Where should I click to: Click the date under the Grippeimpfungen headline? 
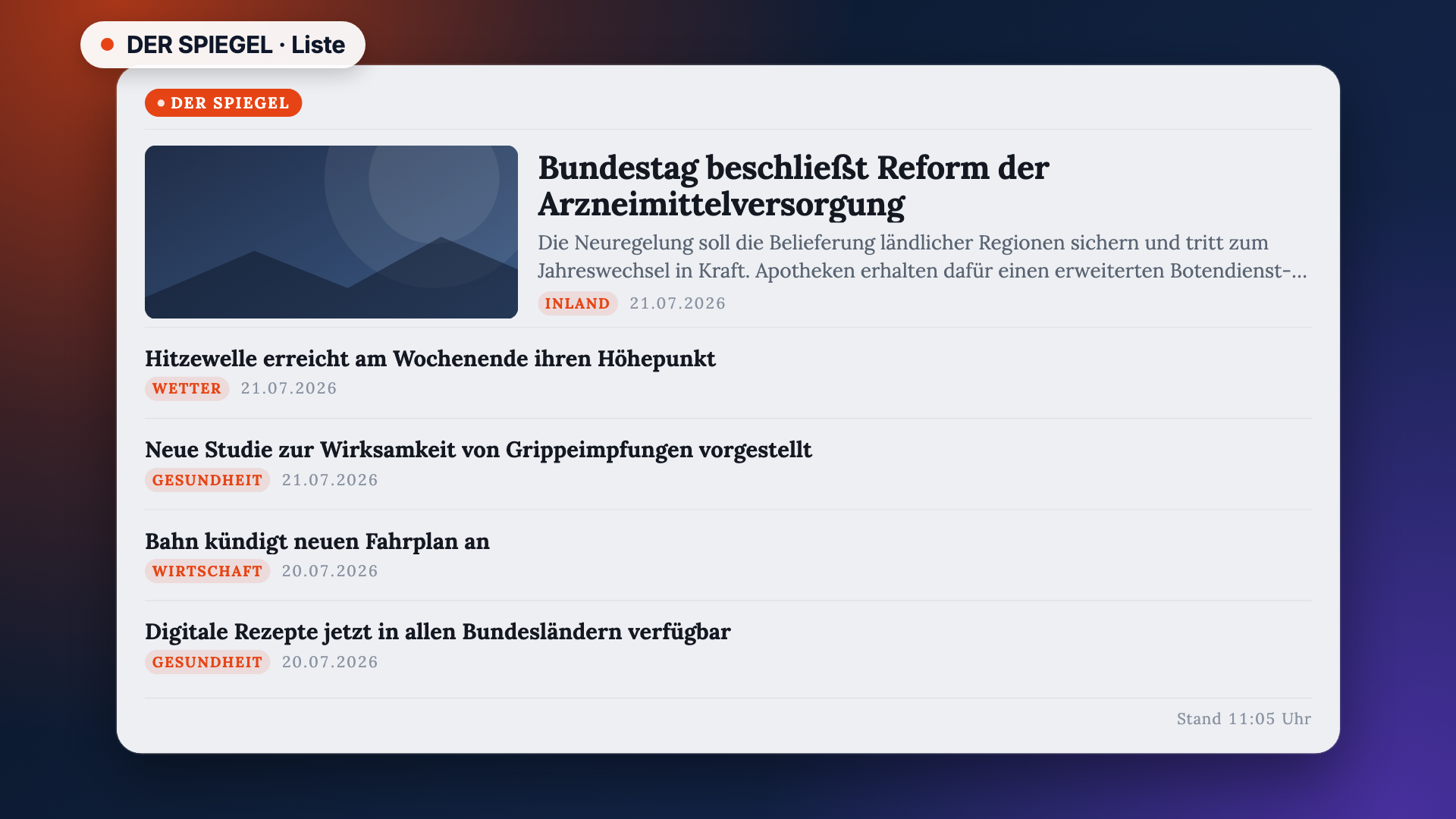[330, 480]
